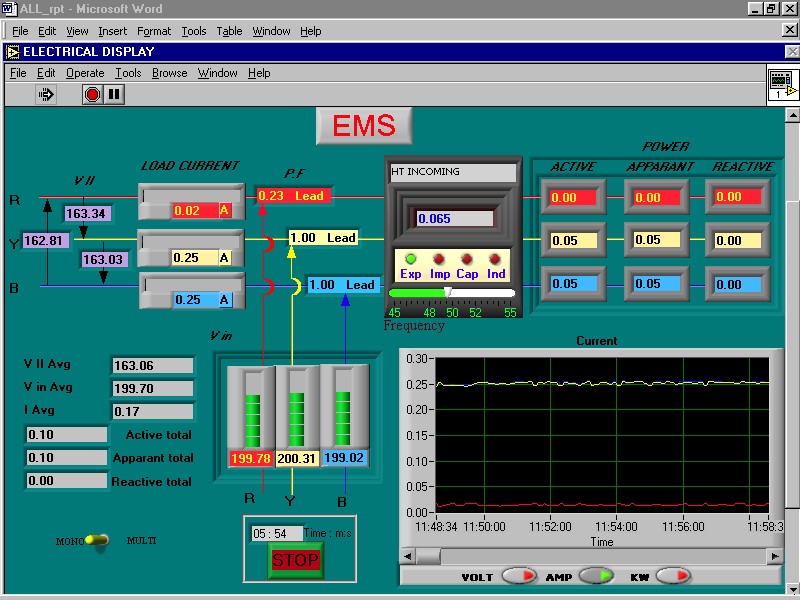The width and height of the screenshot is (800, 600).
Task: Click the Current chart's scrollbar left arrow
Action: [408, 556]
